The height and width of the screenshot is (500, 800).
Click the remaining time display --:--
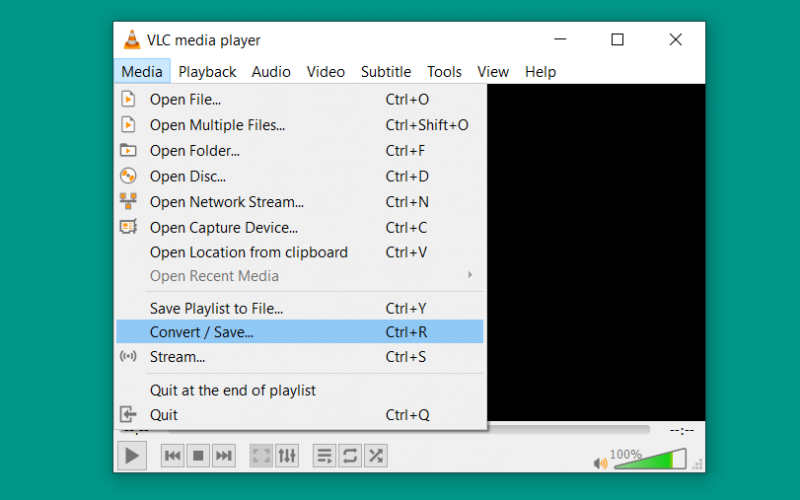point(682,431)
